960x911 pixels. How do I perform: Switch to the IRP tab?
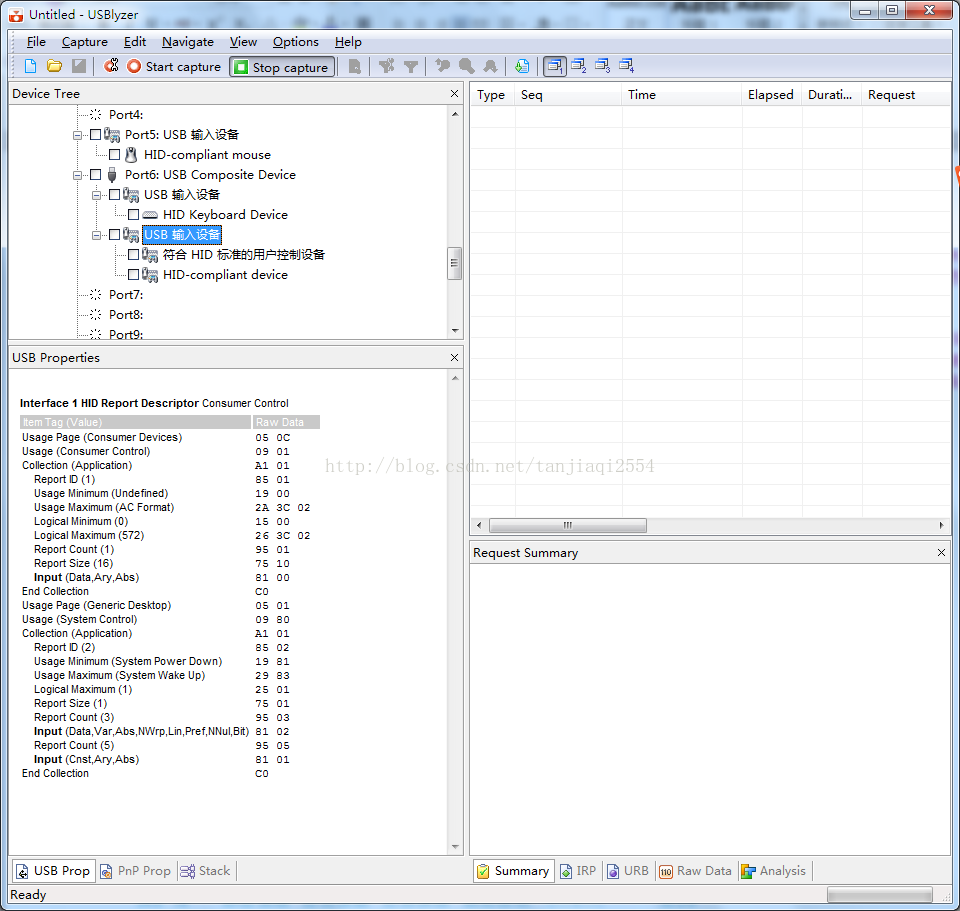coord(578,871)
